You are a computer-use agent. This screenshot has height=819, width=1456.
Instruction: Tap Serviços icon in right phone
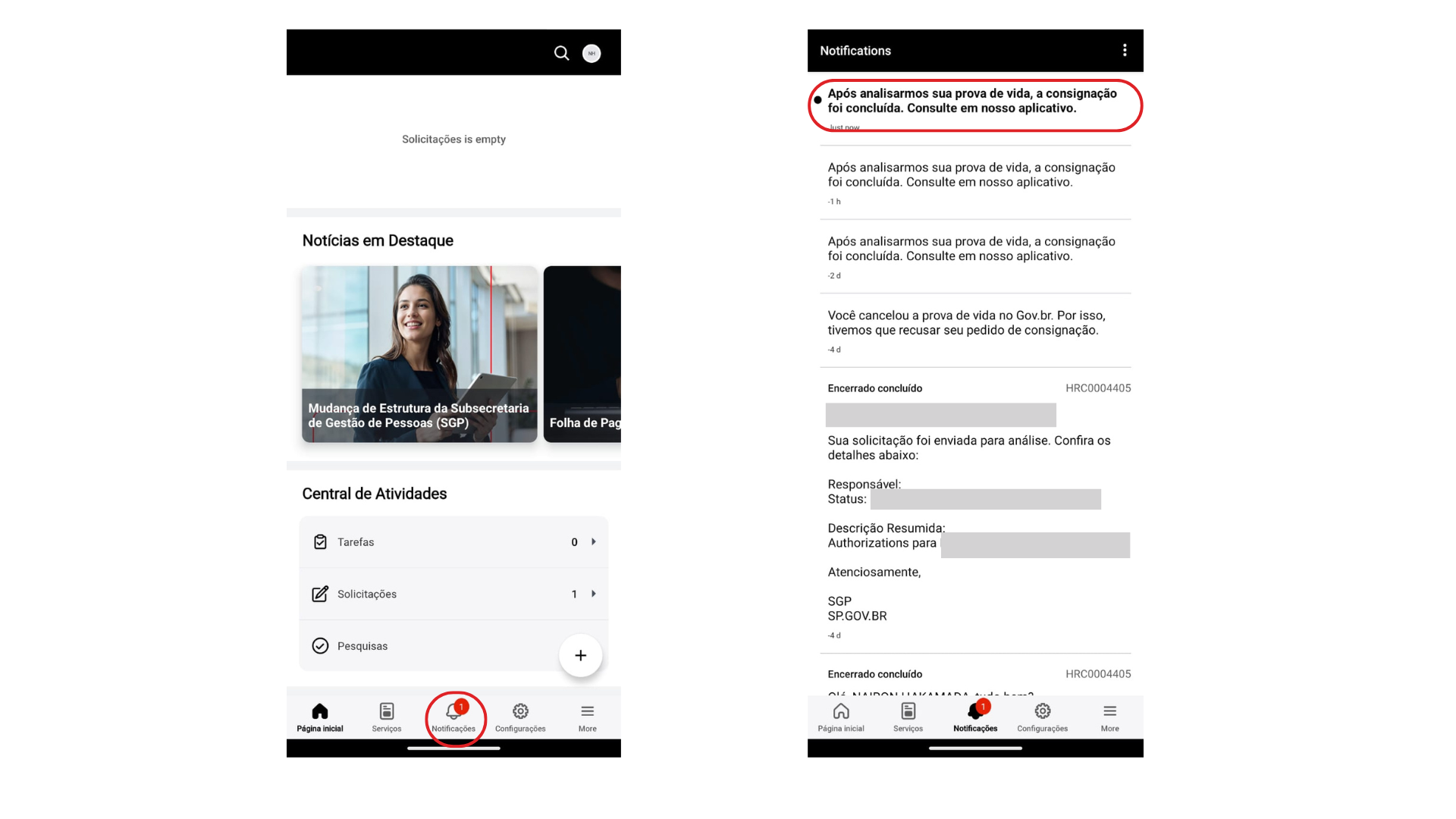tap(908, 716)
